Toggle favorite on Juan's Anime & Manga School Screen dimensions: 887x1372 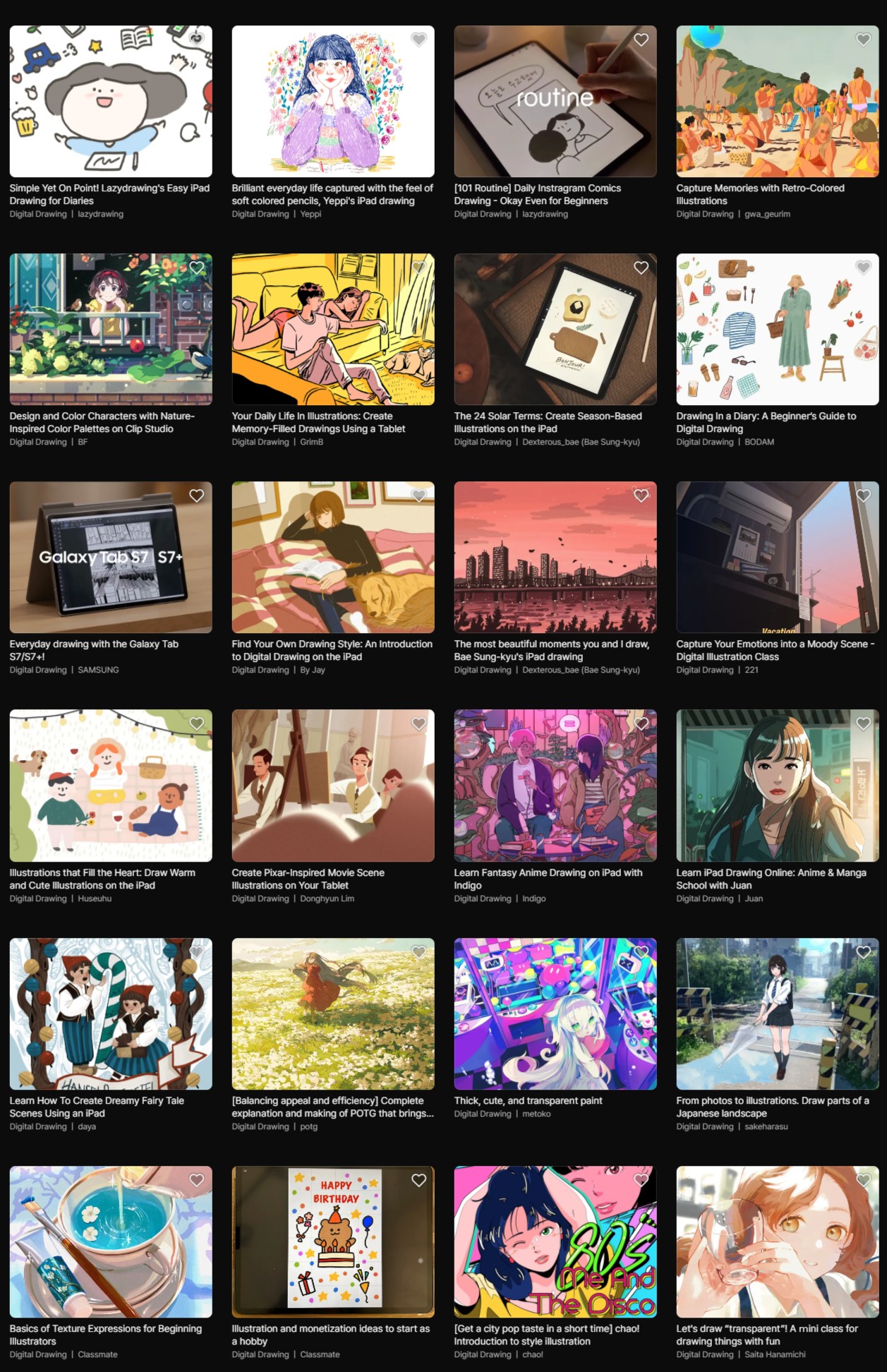tap(864, 723)
